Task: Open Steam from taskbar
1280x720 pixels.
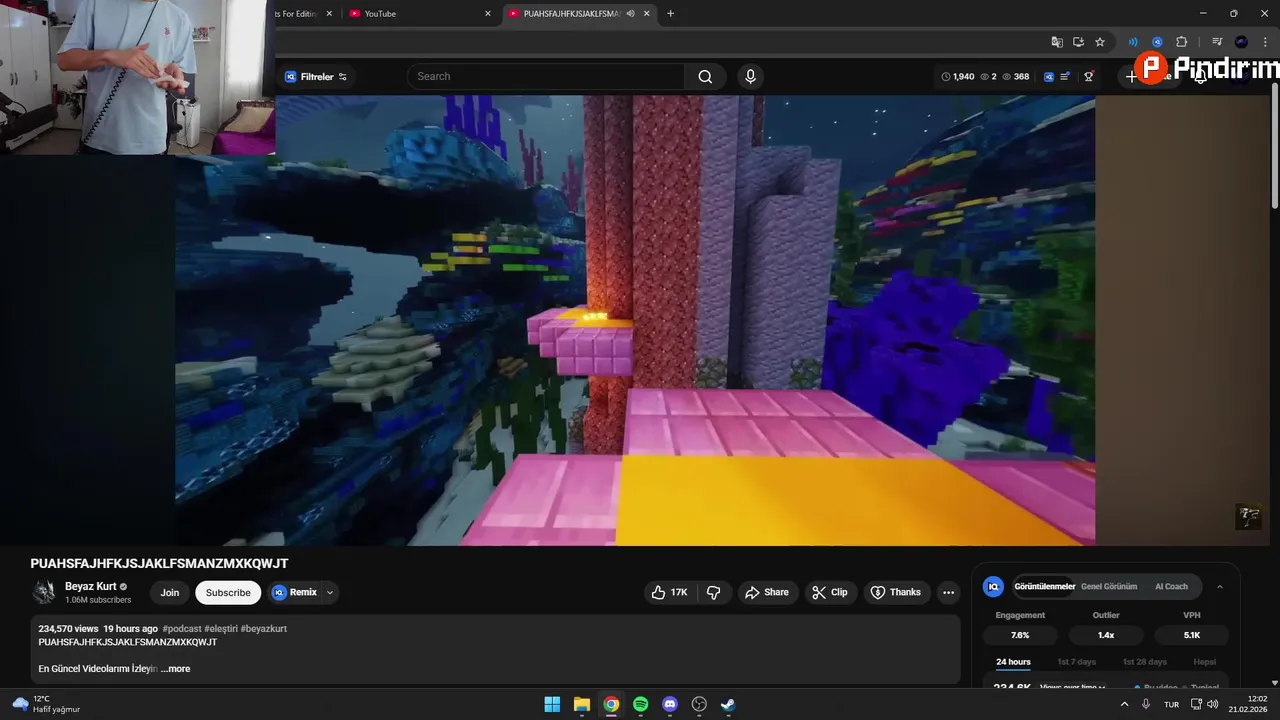Action: pos(728,704)
